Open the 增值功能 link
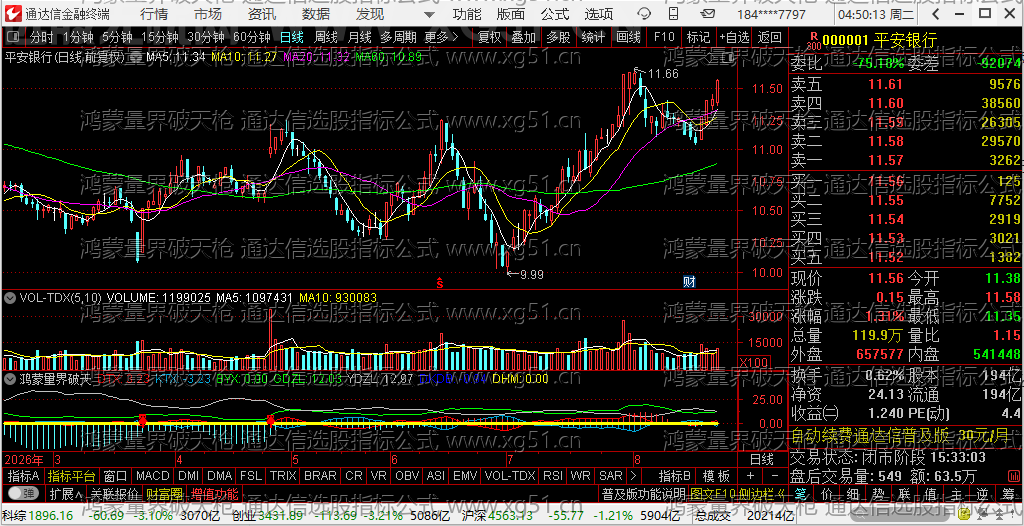 coord(215,493)
